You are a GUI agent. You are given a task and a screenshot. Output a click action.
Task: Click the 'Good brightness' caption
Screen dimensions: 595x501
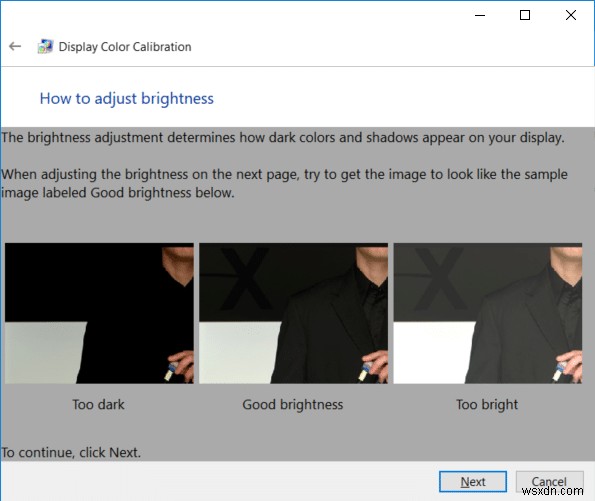click(x=293, y=405)
